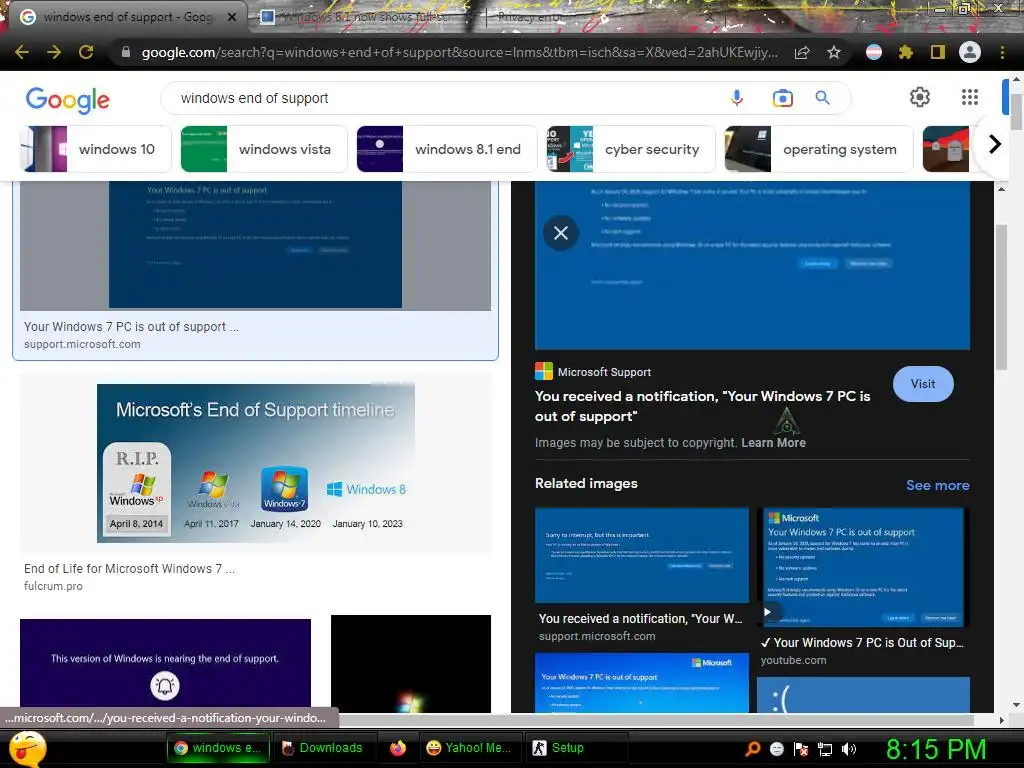Click the page vertical scrollbar thumb
Image resolution: width=1024 pixels, height=768 pixels.
(1016, 111)
